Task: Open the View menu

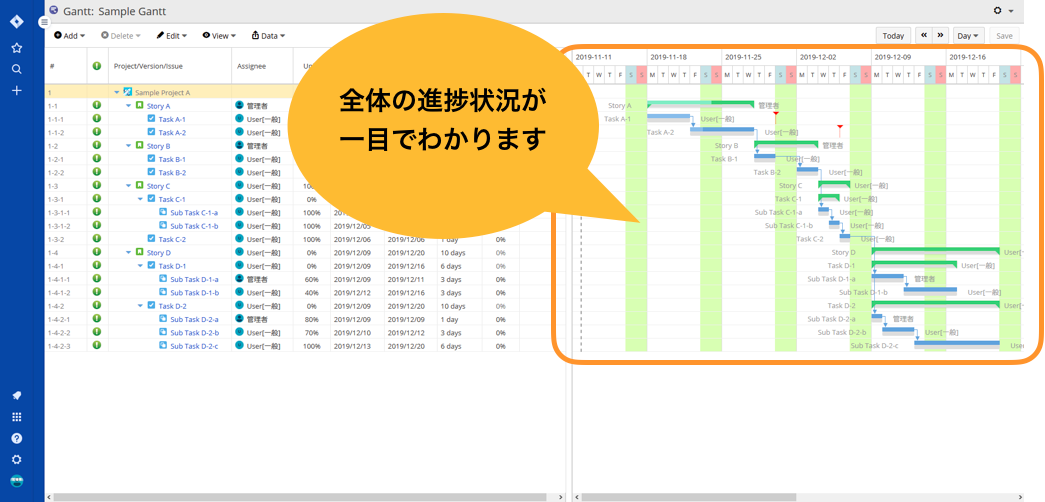Action: (219, 36)
